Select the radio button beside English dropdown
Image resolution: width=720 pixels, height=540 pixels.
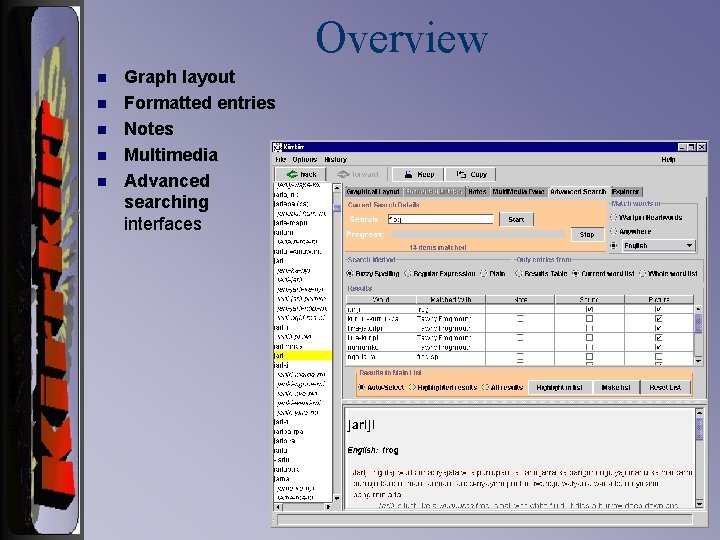click(613, 246)
